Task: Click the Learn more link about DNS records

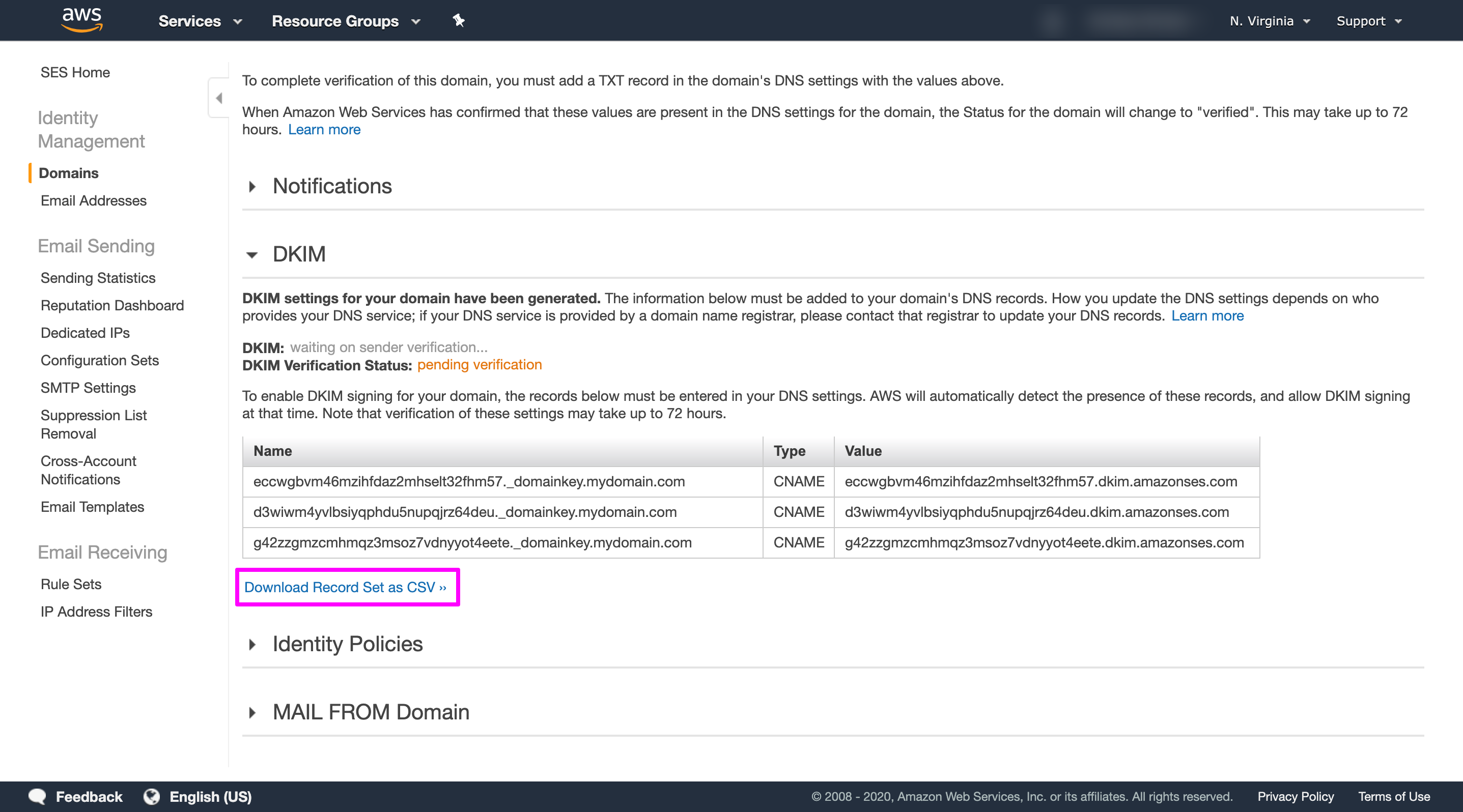Action: click(1208, 315)
